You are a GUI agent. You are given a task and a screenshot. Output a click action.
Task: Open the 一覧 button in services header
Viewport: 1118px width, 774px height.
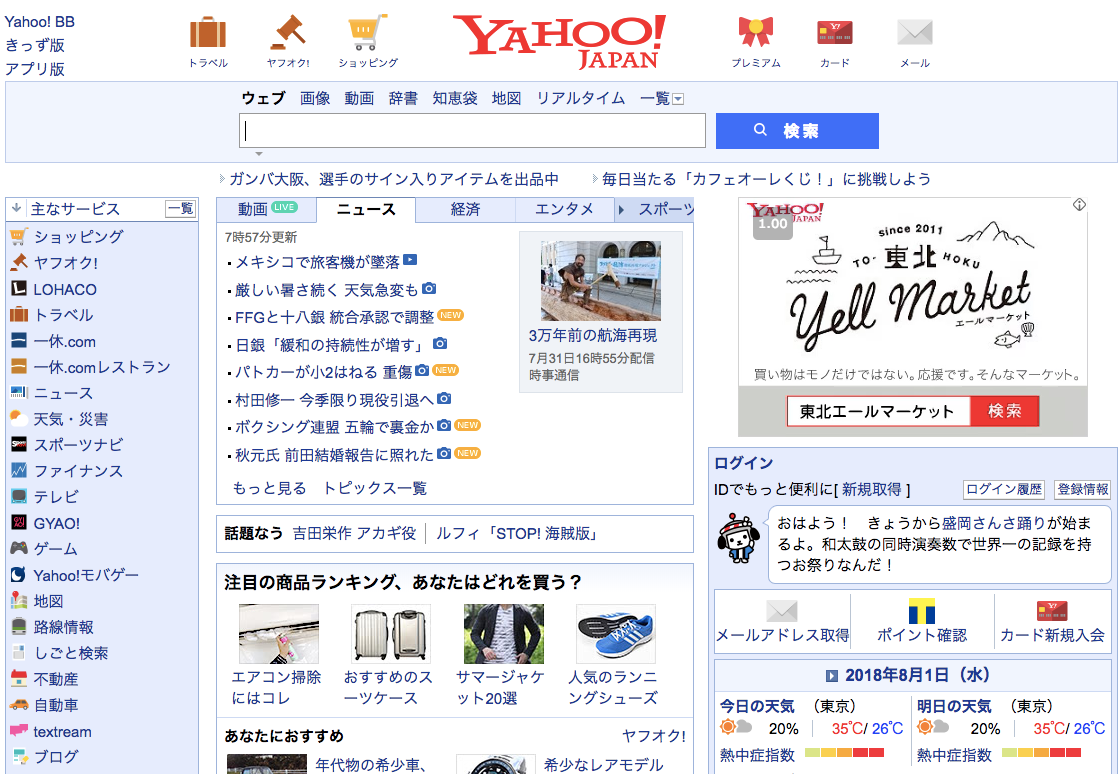coord(180,209)
